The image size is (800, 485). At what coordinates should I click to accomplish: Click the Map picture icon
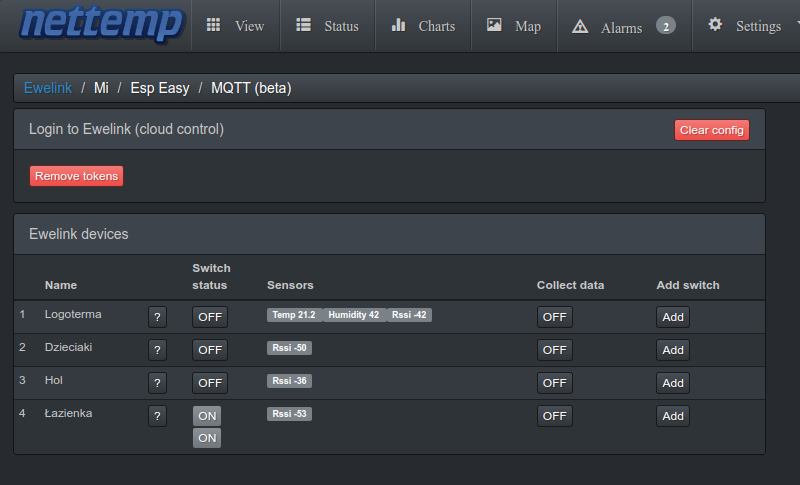494,25
